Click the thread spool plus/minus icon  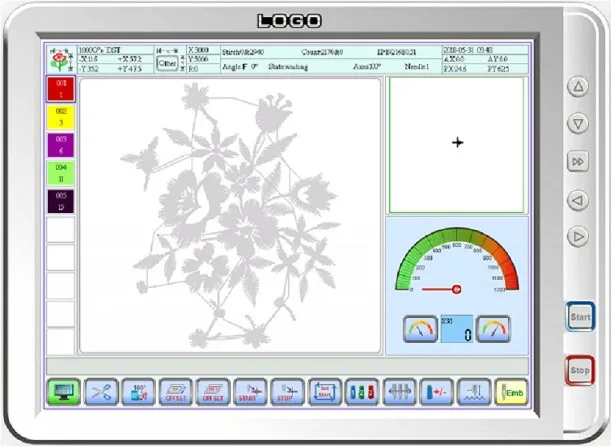click(x=437, y=392)
